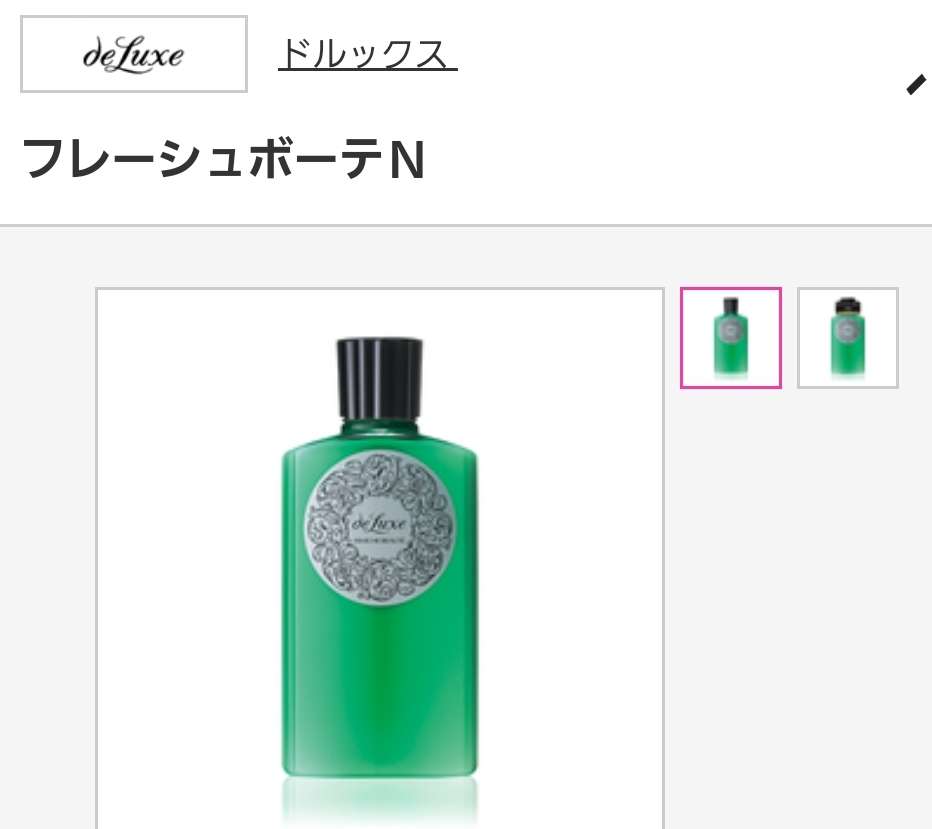Tap the cursive deLuxe script in the logo box
Screen dimensions: 932x829
click(133, 55)
